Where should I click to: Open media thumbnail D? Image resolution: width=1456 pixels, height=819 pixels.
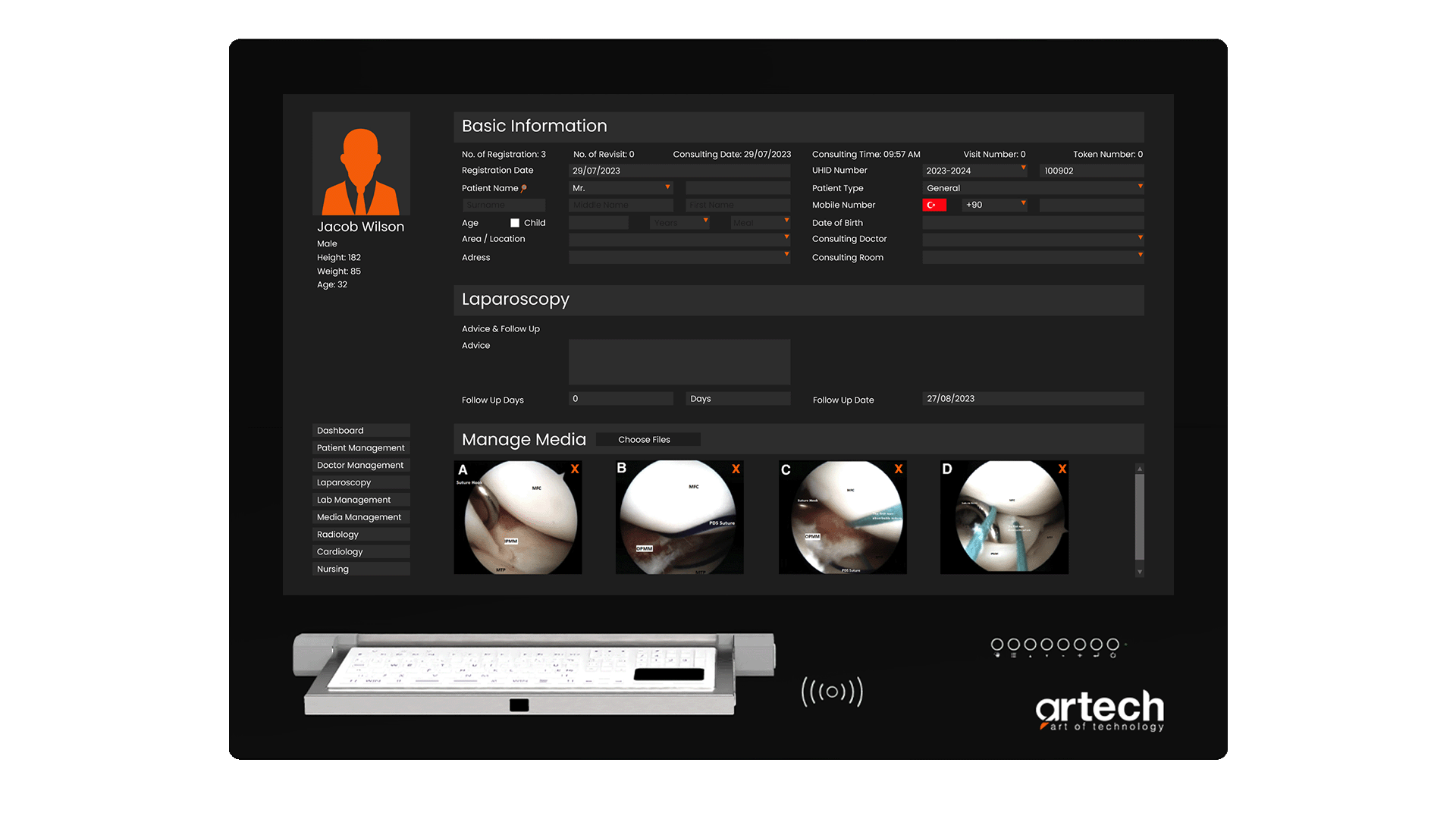[x=1003, y=518]
